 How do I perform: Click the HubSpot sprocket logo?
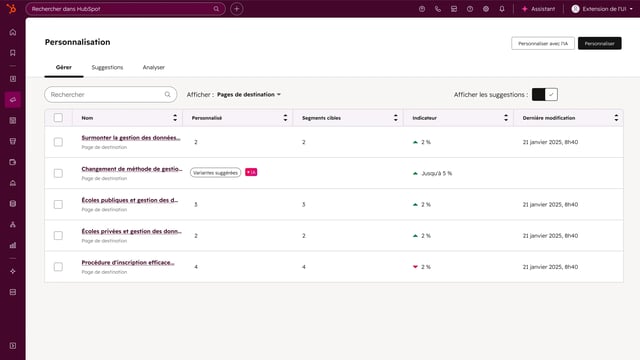point(12,9)
